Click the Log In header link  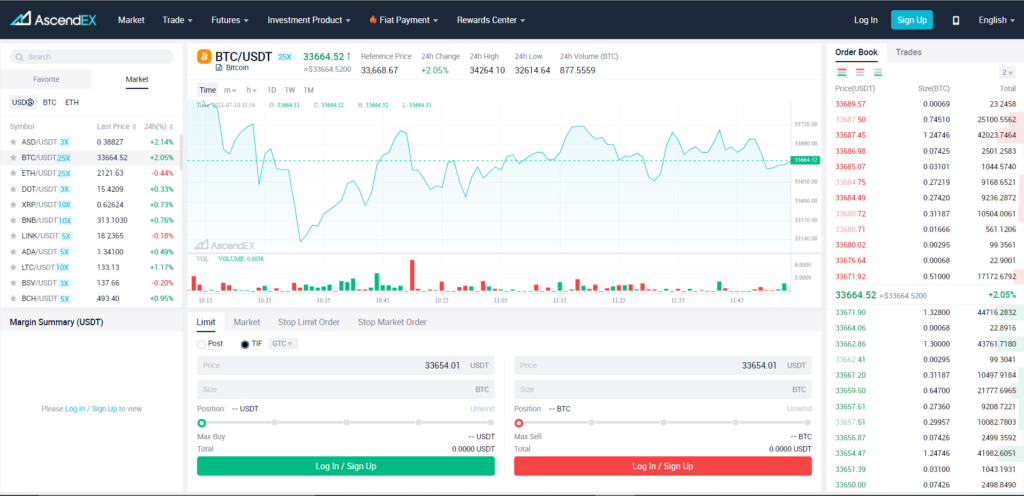click(x=866, y=20)
